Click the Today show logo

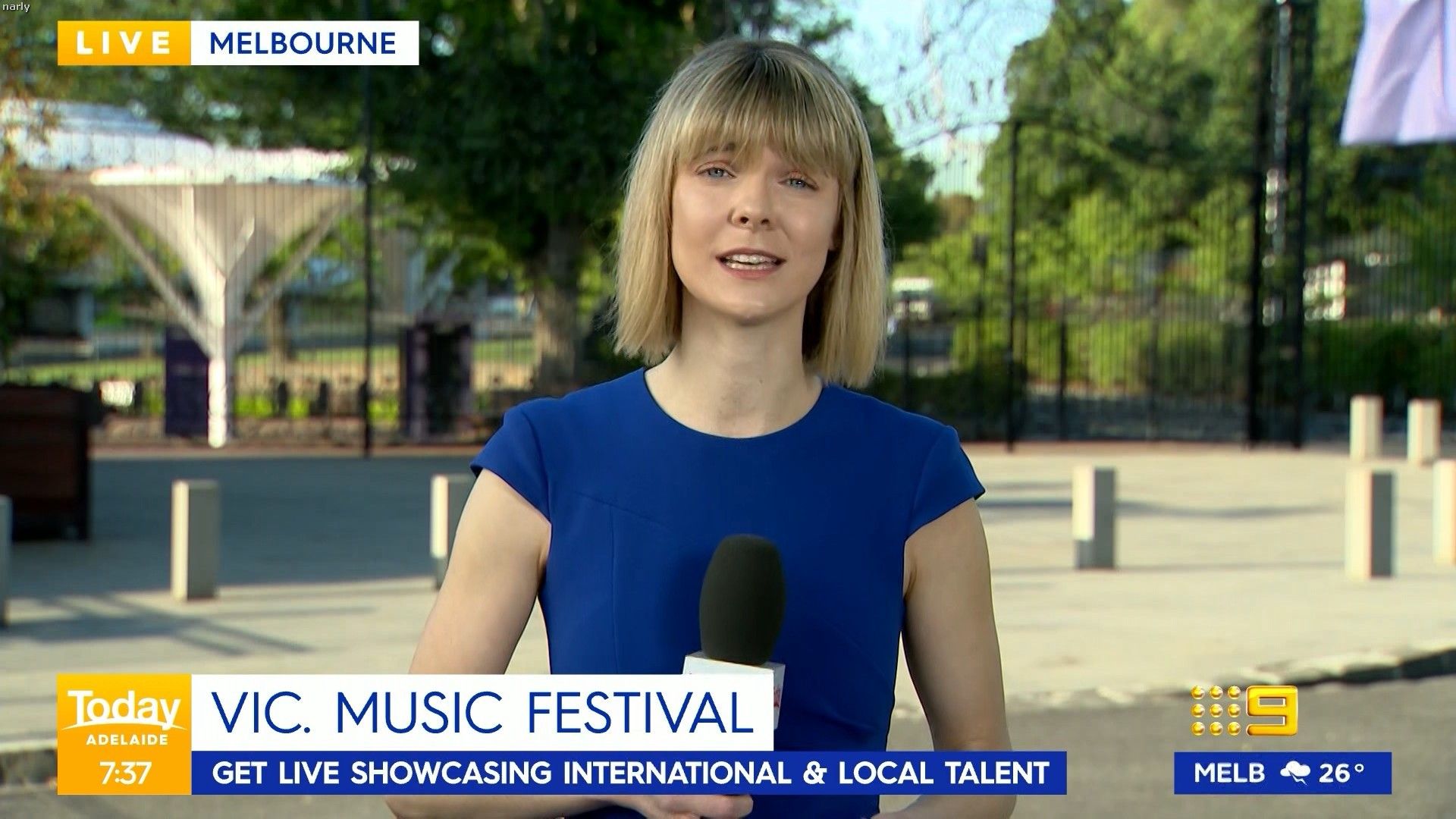tap(124, 711)
